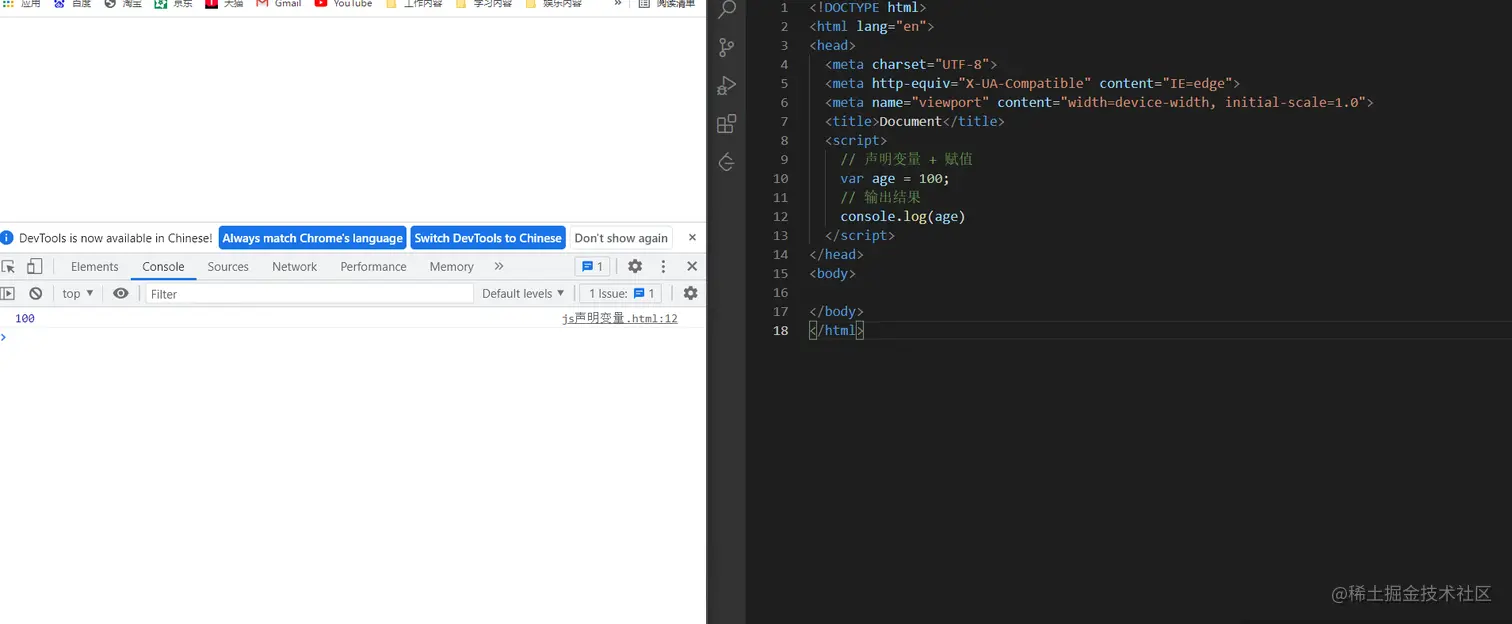Click the '<html lang="en">' line
1512x624 pixels.
[x=871, y=26]
